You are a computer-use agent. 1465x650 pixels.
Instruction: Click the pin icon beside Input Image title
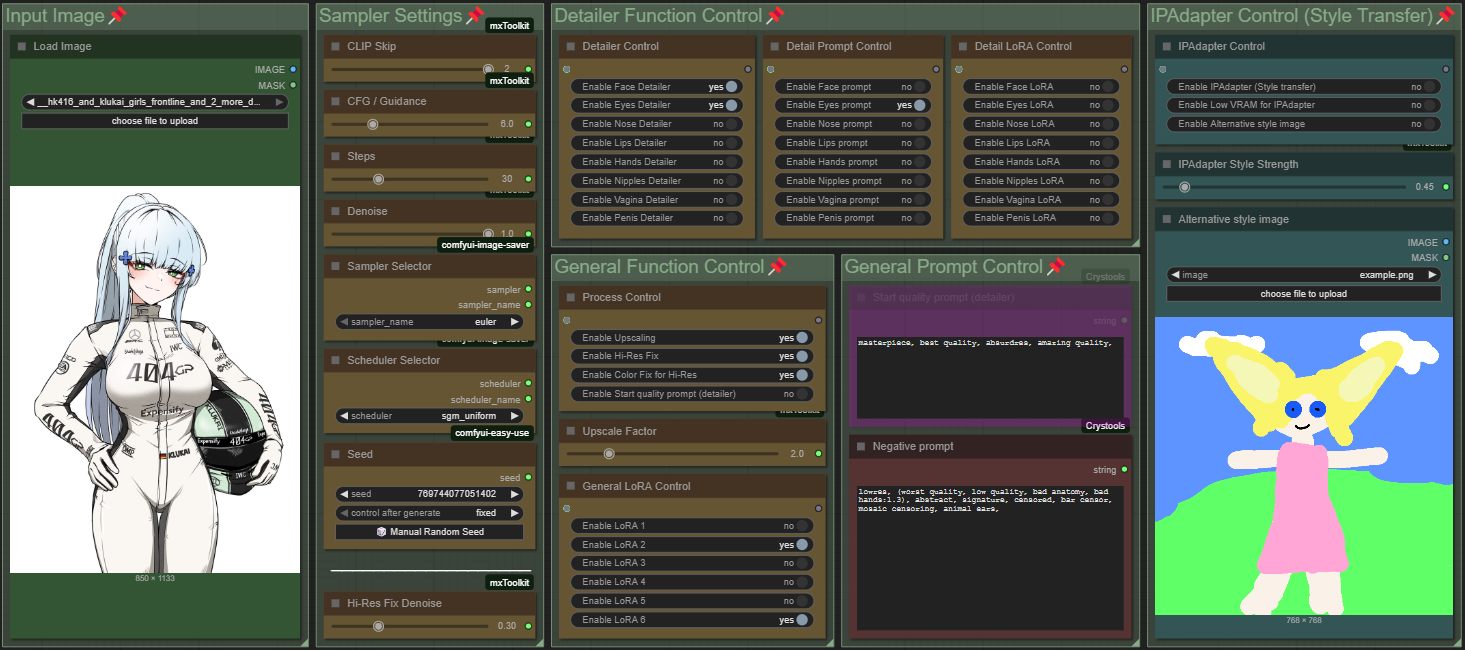(117, 15)
